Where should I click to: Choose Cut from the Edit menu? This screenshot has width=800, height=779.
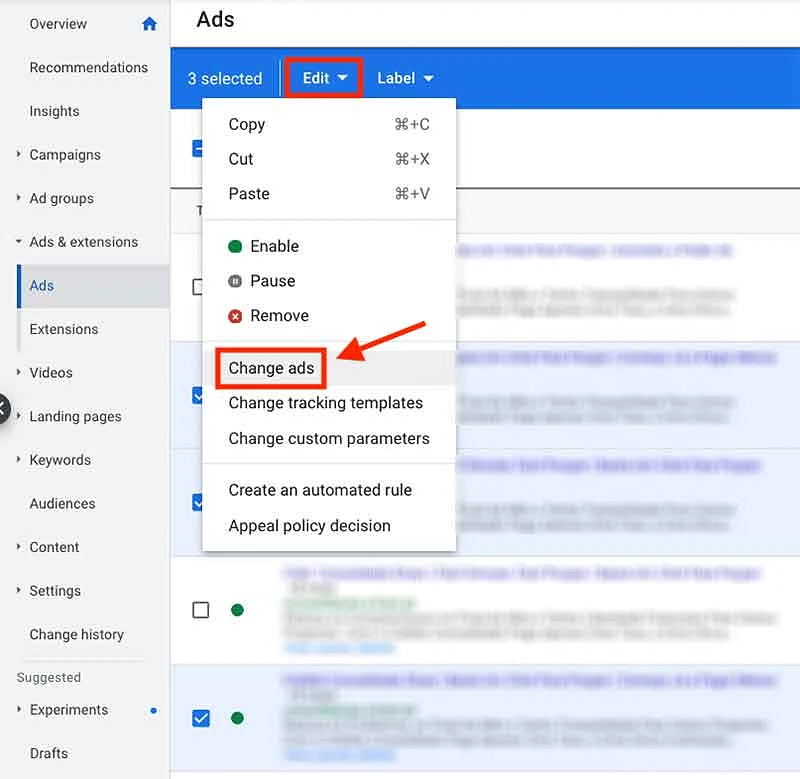[329, 159]
